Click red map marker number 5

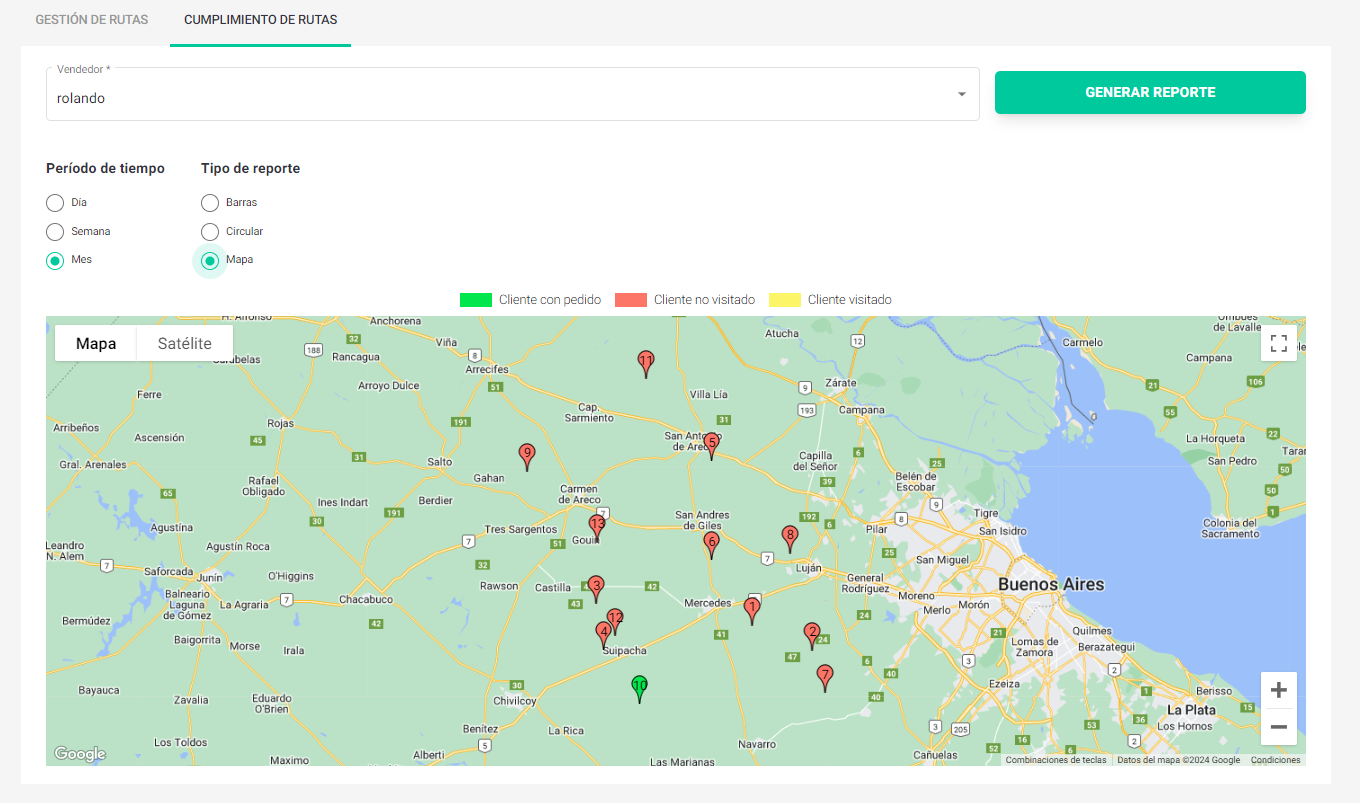711,445
